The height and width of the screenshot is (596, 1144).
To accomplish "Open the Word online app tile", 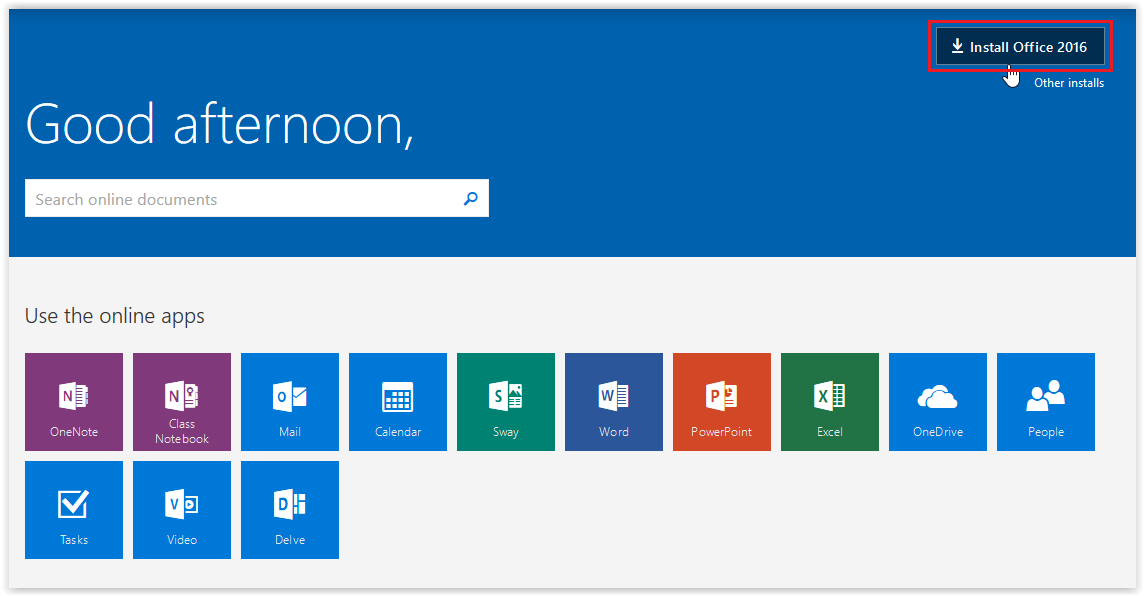I will point(614,402).
